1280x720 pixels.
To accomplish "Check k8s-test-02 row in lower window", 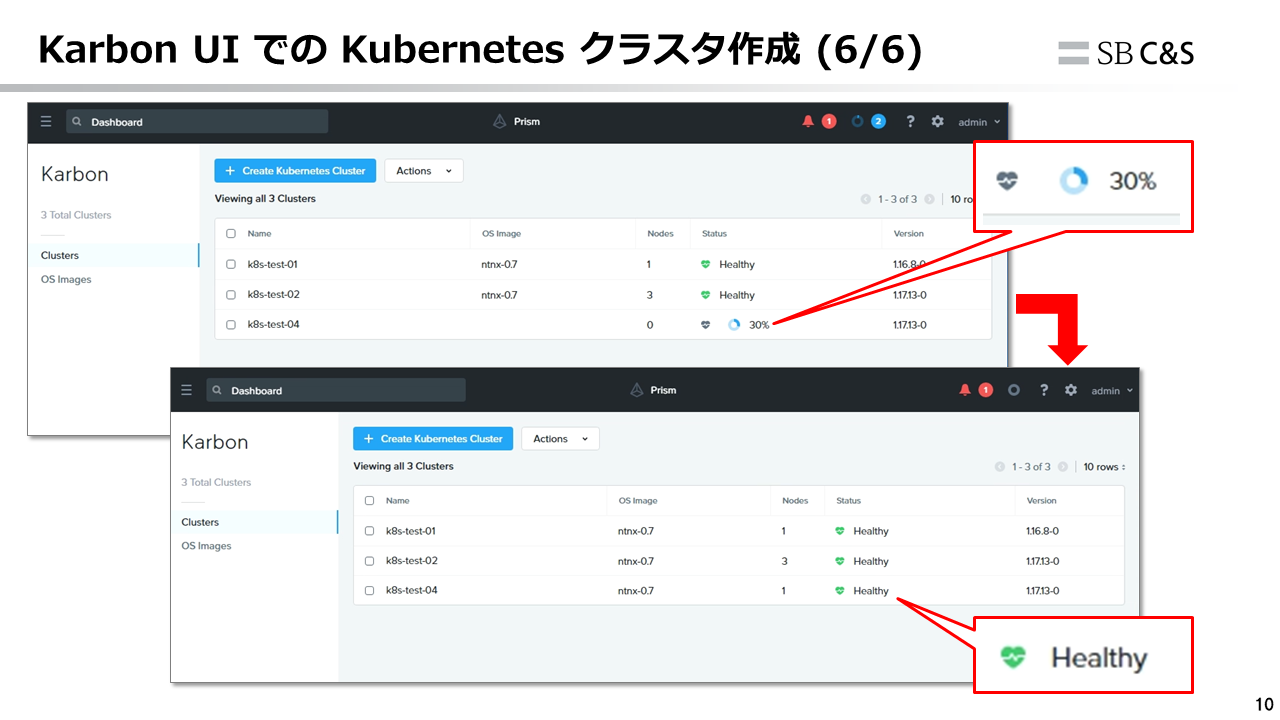I will coord(369,561).
